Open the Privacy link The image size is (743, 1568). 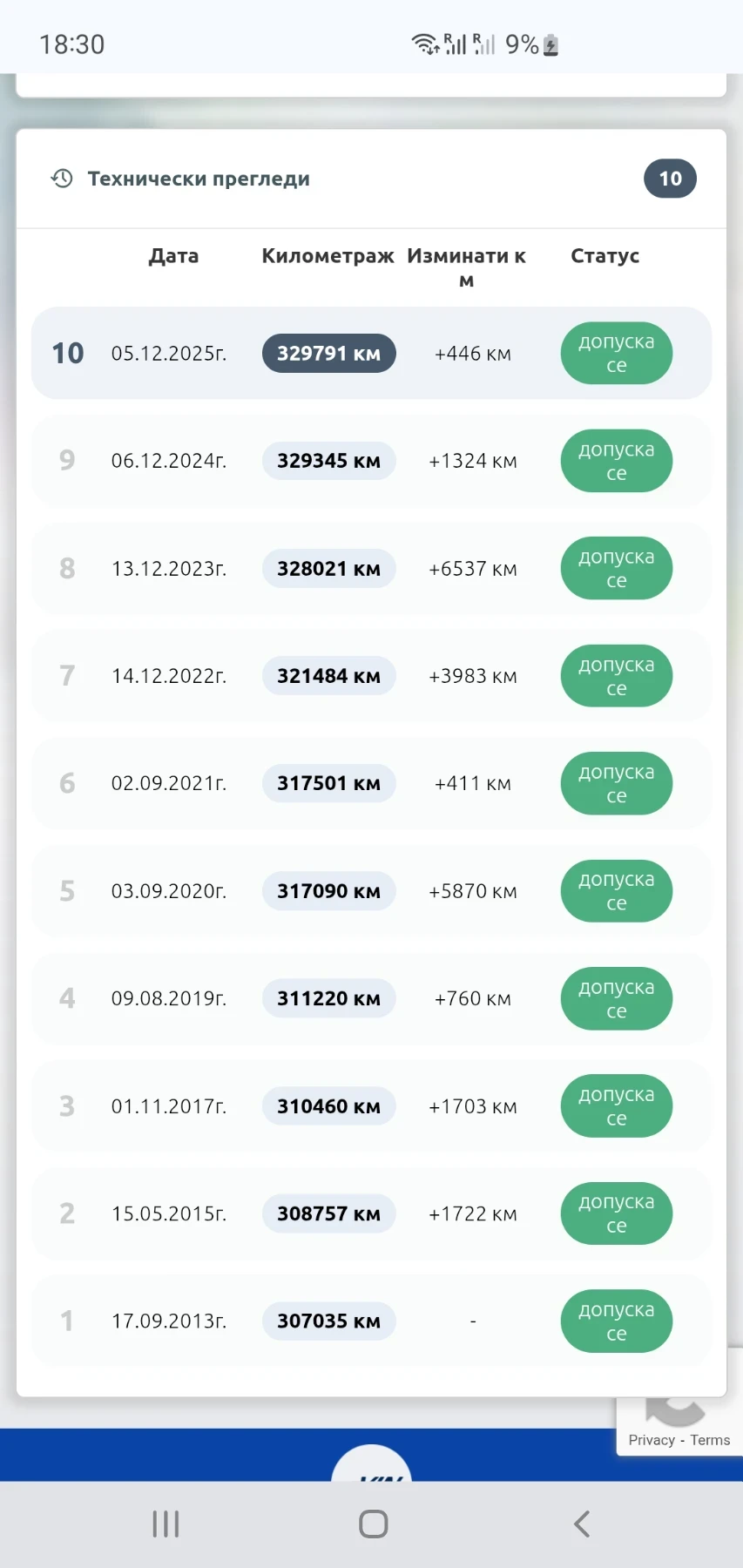point(652,1440)
